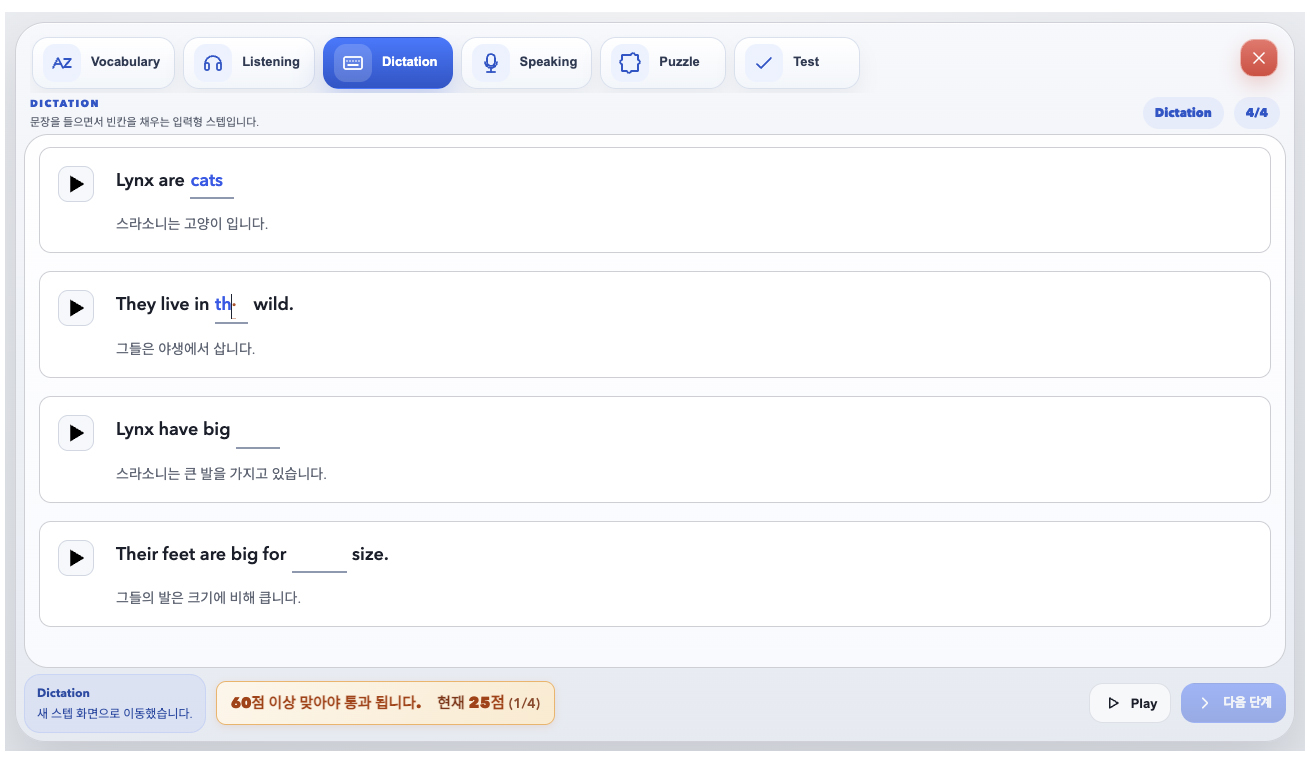The width and height of the screenshot is (1311, 763).
Task: Focus the blank before 'size.'
Action: coord(319,556)
